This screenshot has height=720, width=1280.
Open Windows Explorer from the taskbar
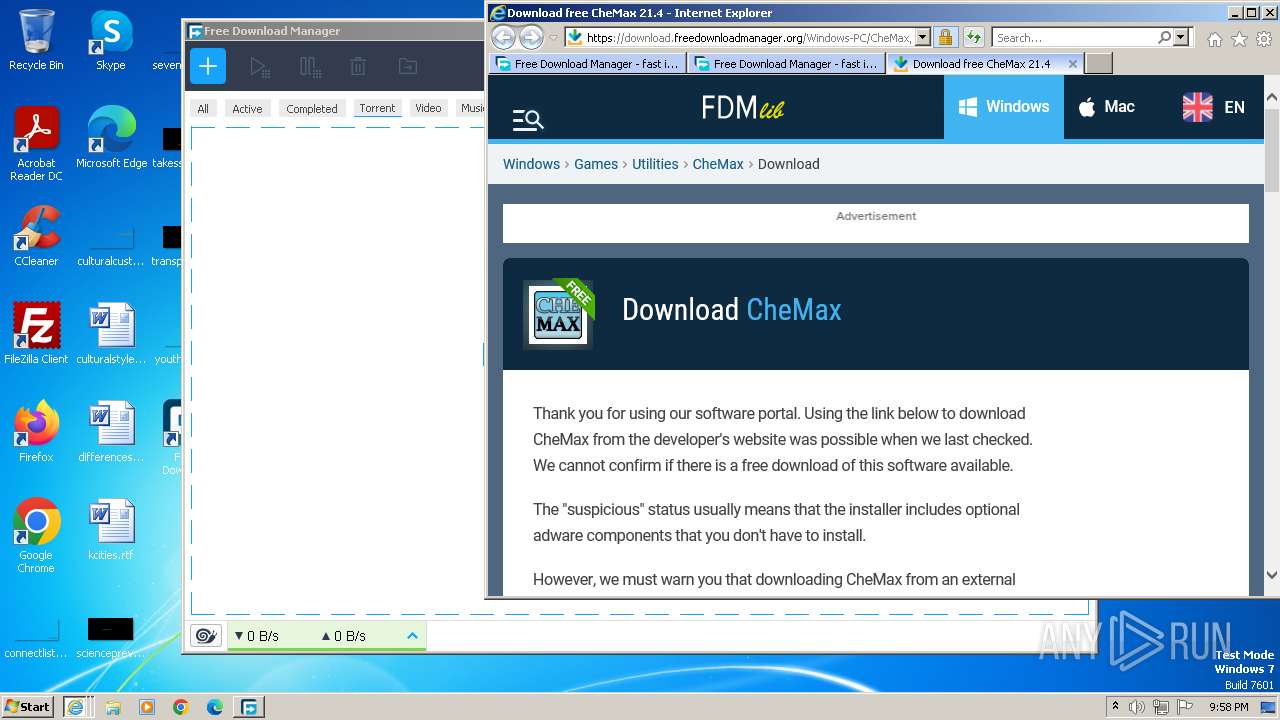tap(113, 707)
